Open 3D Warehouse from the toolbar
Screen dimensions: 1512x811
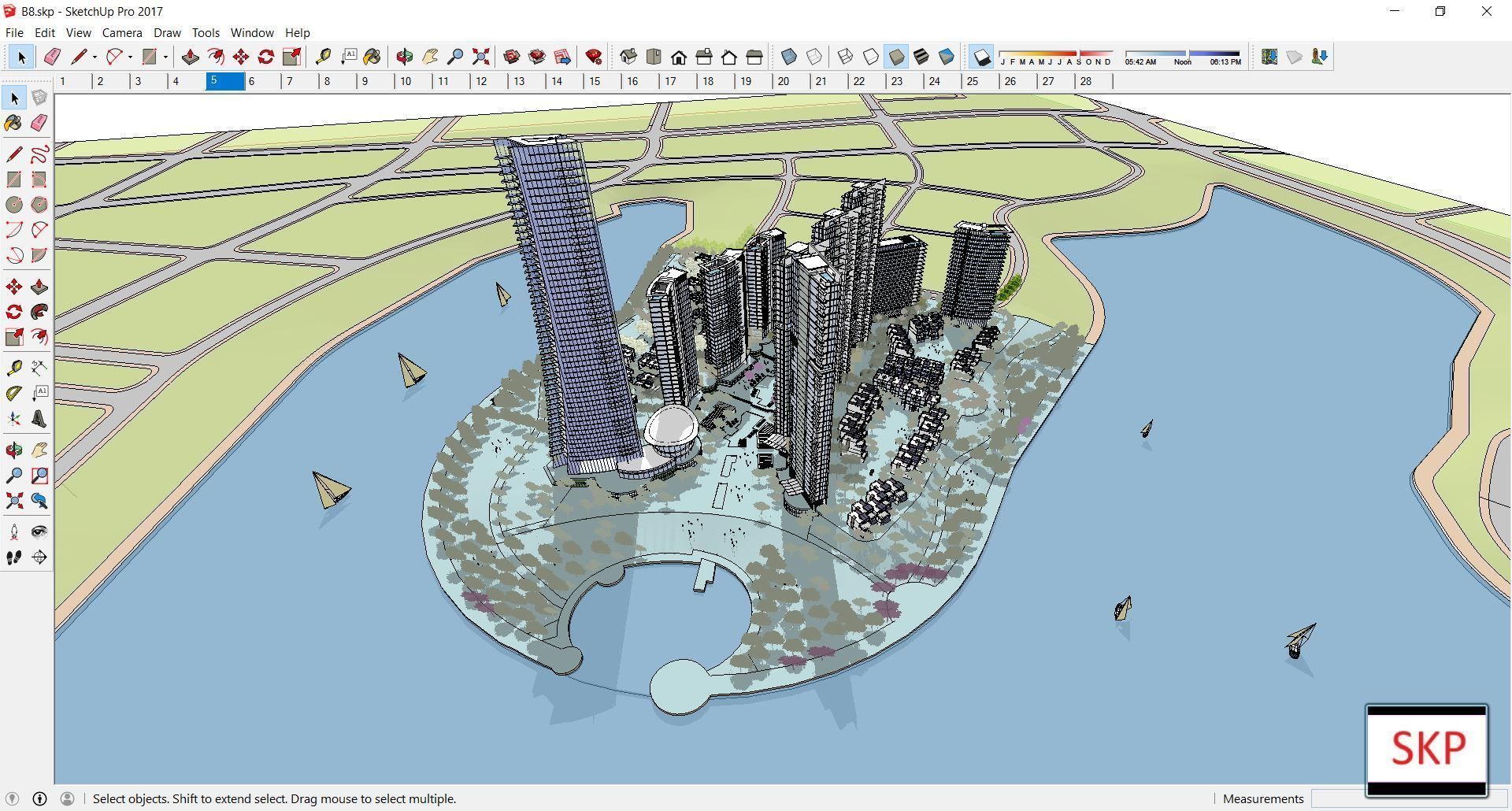point(511,57)
